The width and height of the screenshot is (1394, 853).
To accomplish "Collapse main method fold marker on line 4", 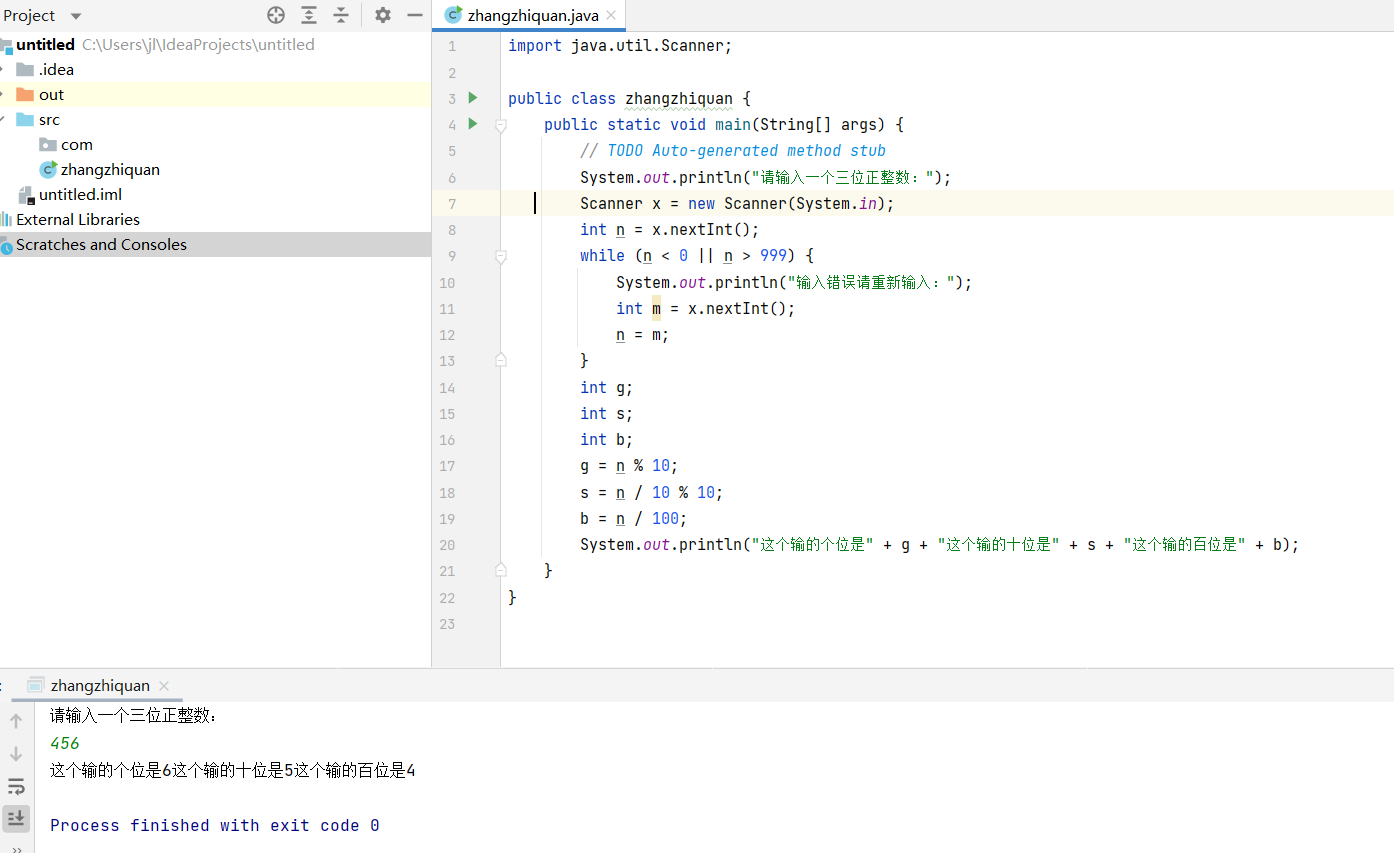I will click(x=501, y=125).
